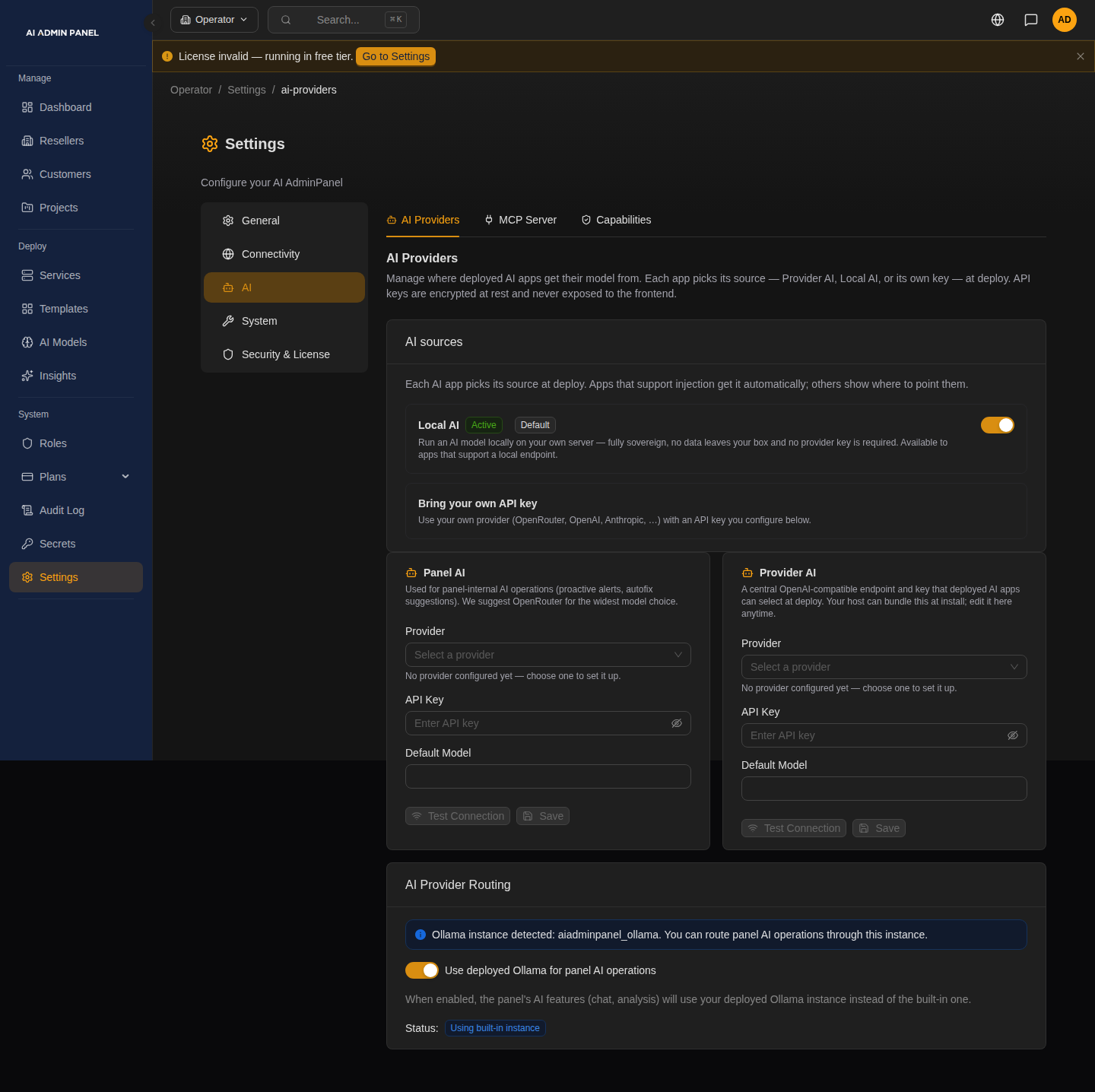Open Customers in the sidebar
Viewport: 1095px width, 1092px height.
tap(76, 174)
